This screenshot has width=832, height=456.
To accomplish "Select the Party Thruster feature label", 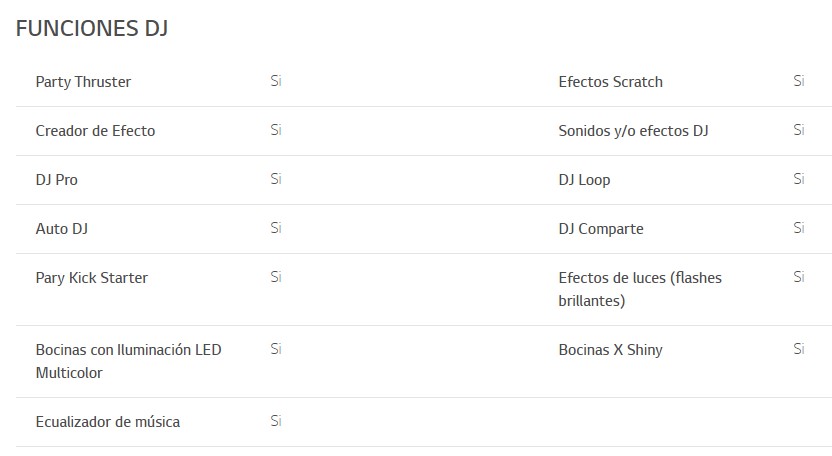I will [83, 82].
